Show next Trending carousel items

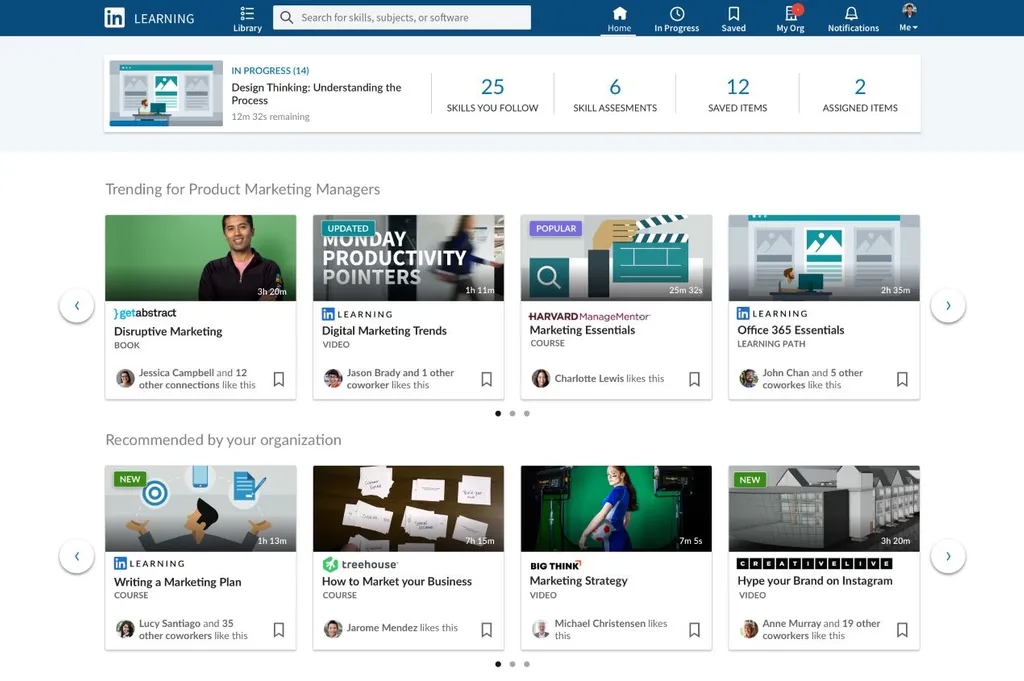click(948, 306)
